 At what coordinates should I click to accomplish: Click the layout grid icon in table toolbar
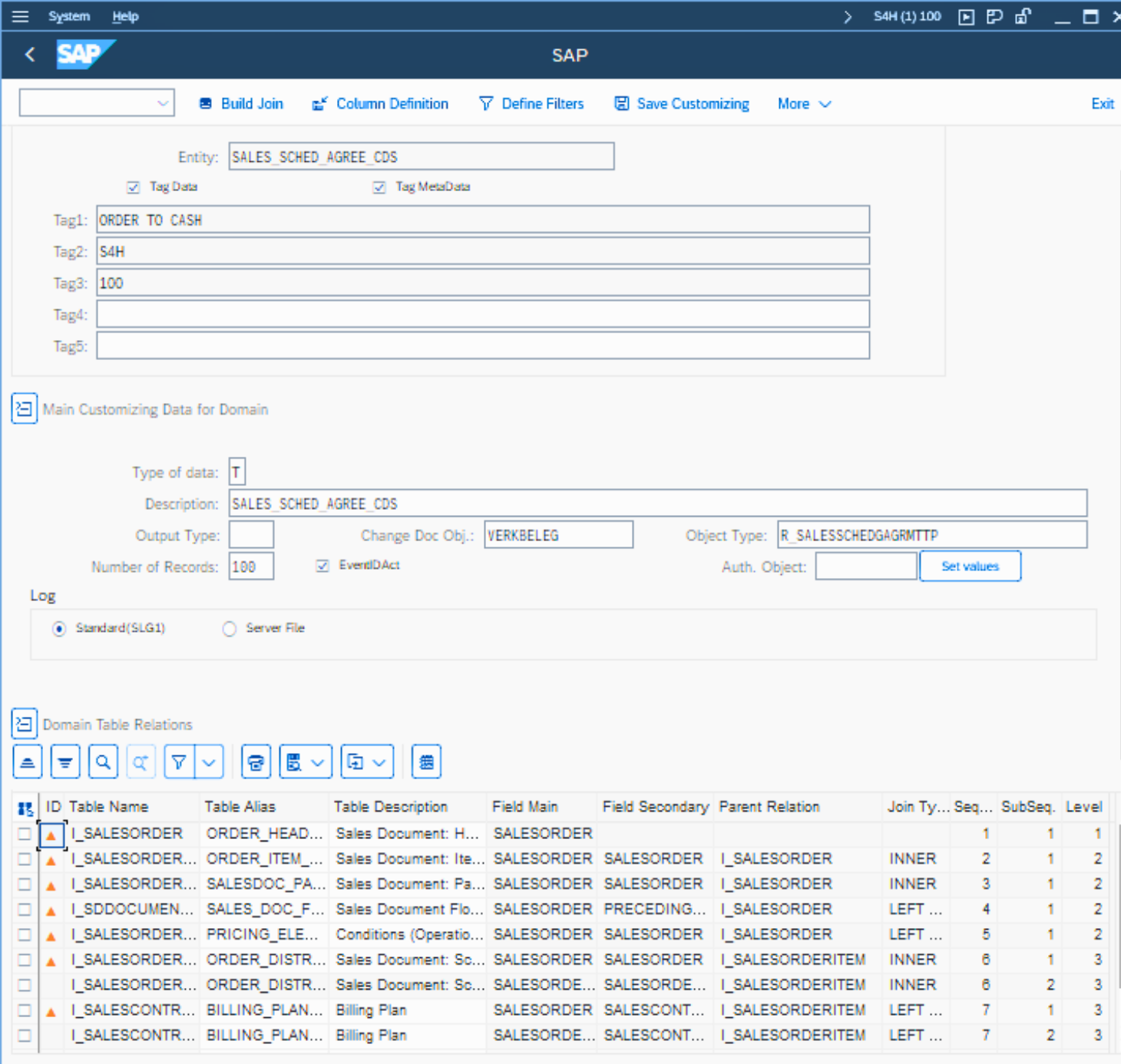pyautogui.click(x=426, y=762)
